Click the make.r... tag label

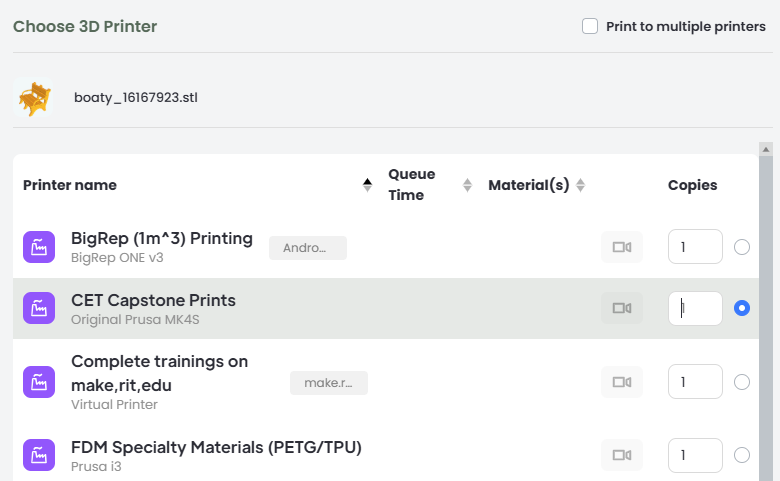click(329, 383)
